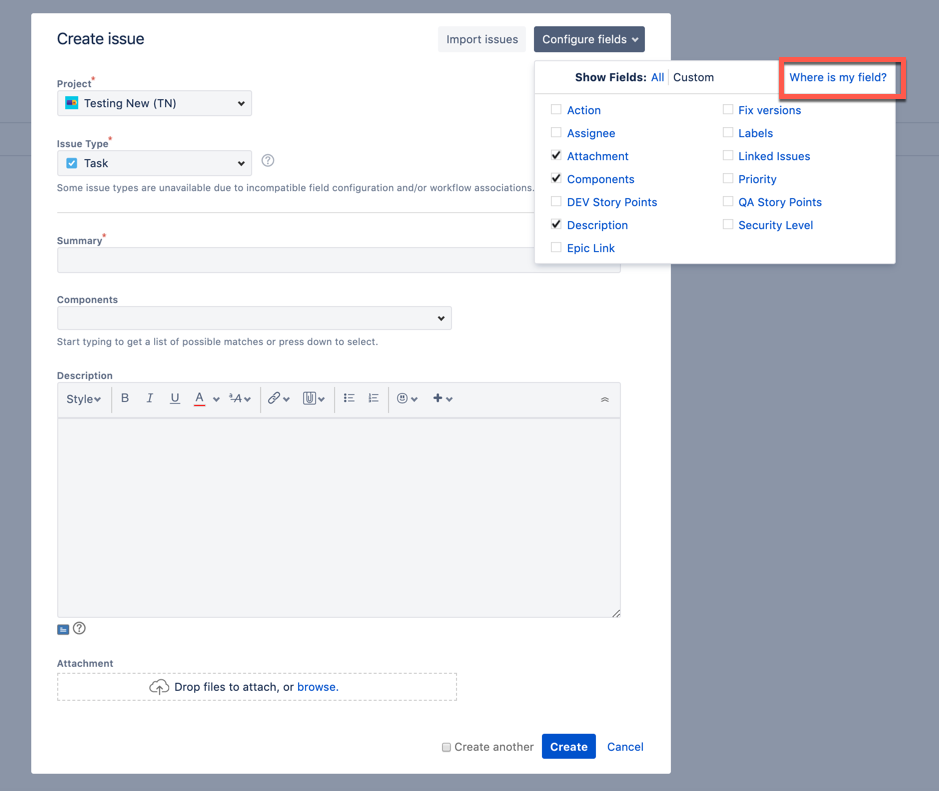
Task: Open the emoticon picker
Action: [x=407, y=398]
